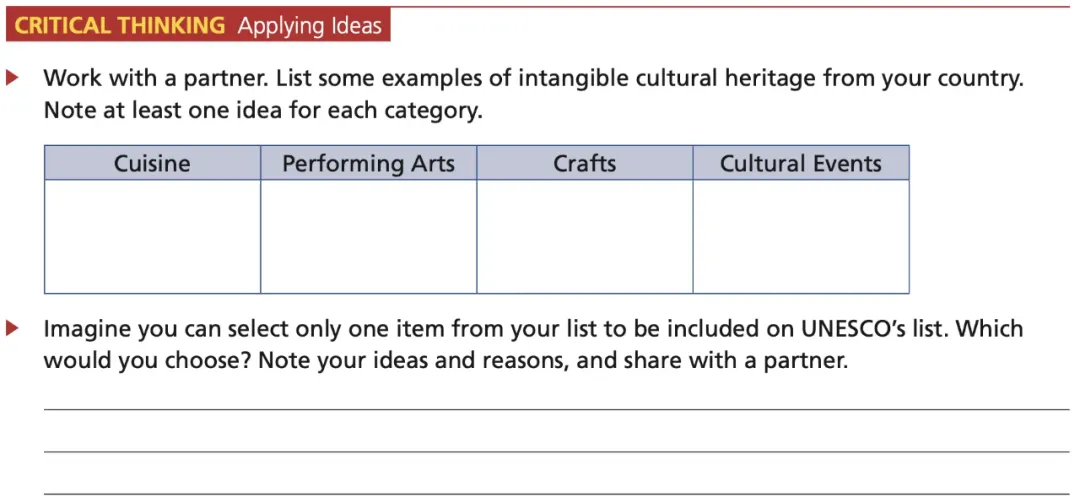Screen dimensions: 1080x503
Task: Click the first blank answer line
Action: pos(557,409)
